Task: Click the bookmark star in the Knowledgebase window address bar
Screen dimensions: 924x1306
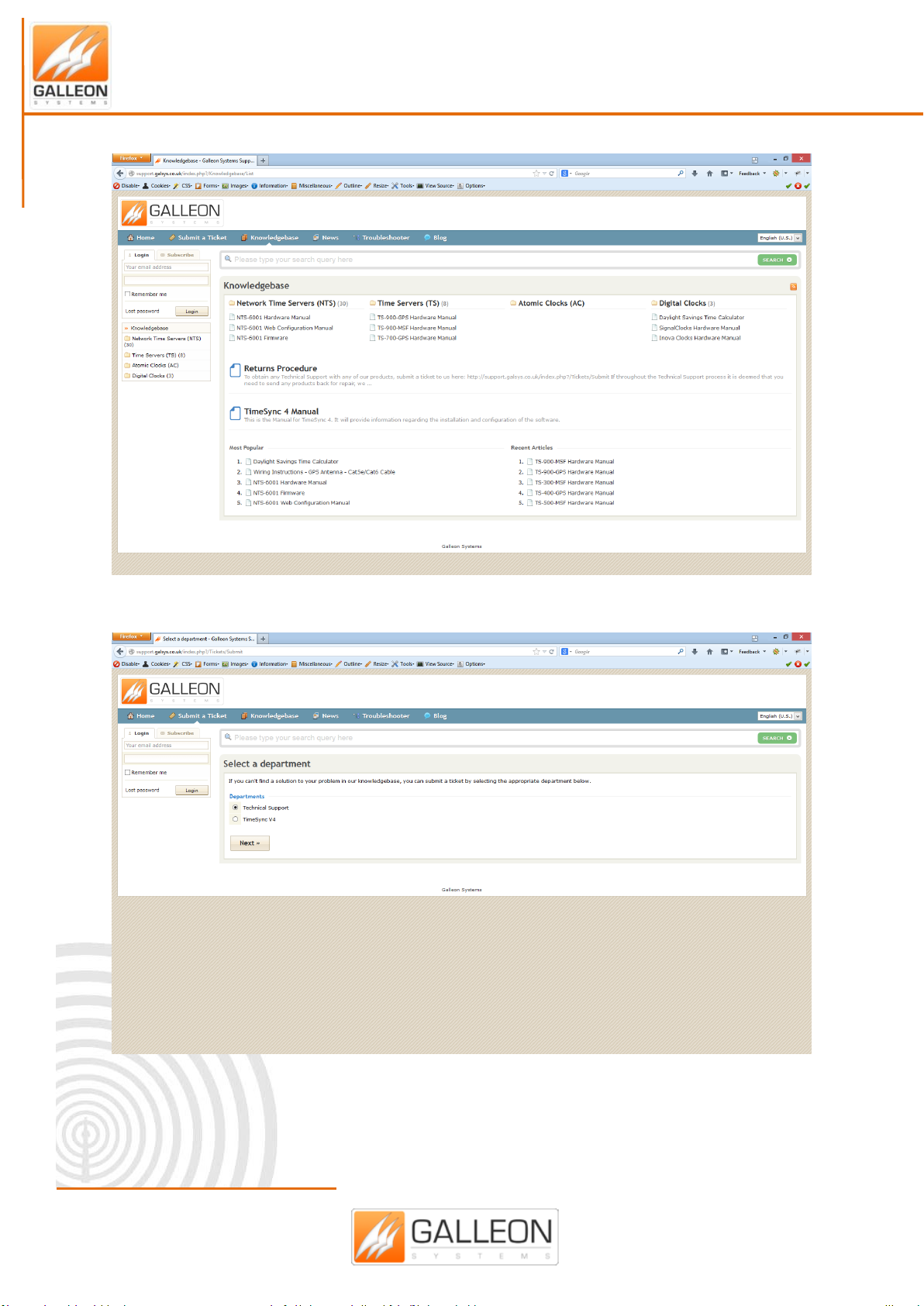Action: click(x=536, y=174)
